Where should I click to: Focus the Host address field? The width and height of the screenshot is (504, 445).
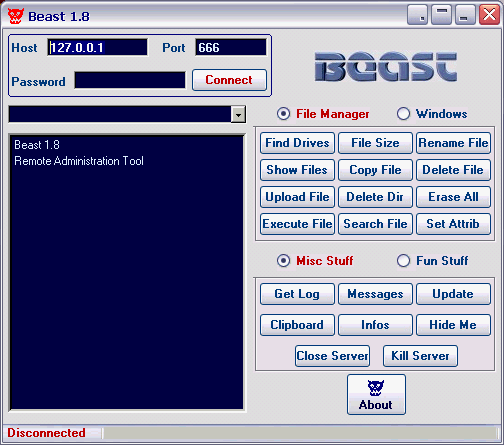(97, 47)
